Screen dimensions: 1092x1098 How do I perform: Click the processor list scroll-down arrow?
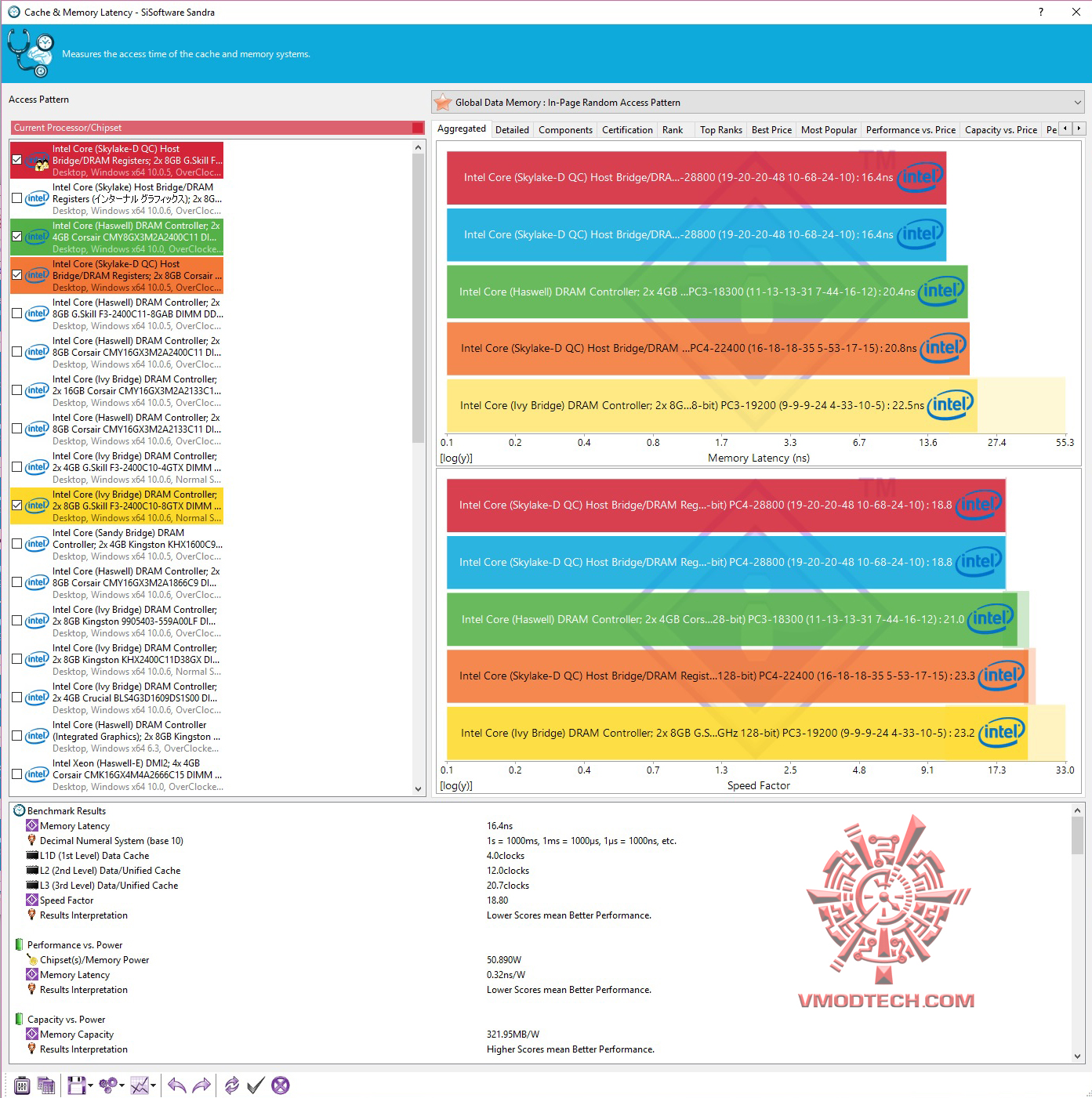[419, 788]
